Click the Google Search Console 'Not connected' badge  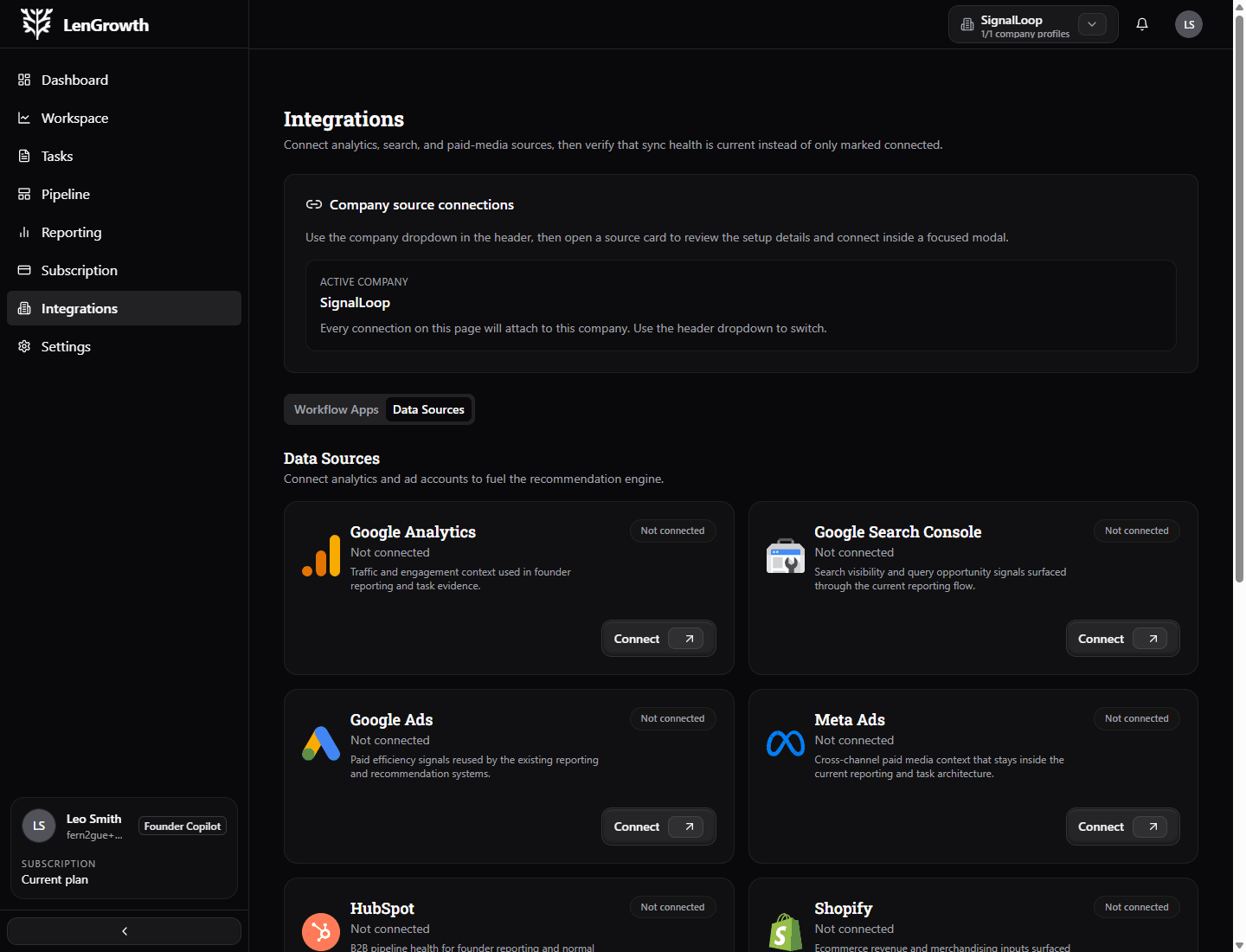(x=1136, y=531)
